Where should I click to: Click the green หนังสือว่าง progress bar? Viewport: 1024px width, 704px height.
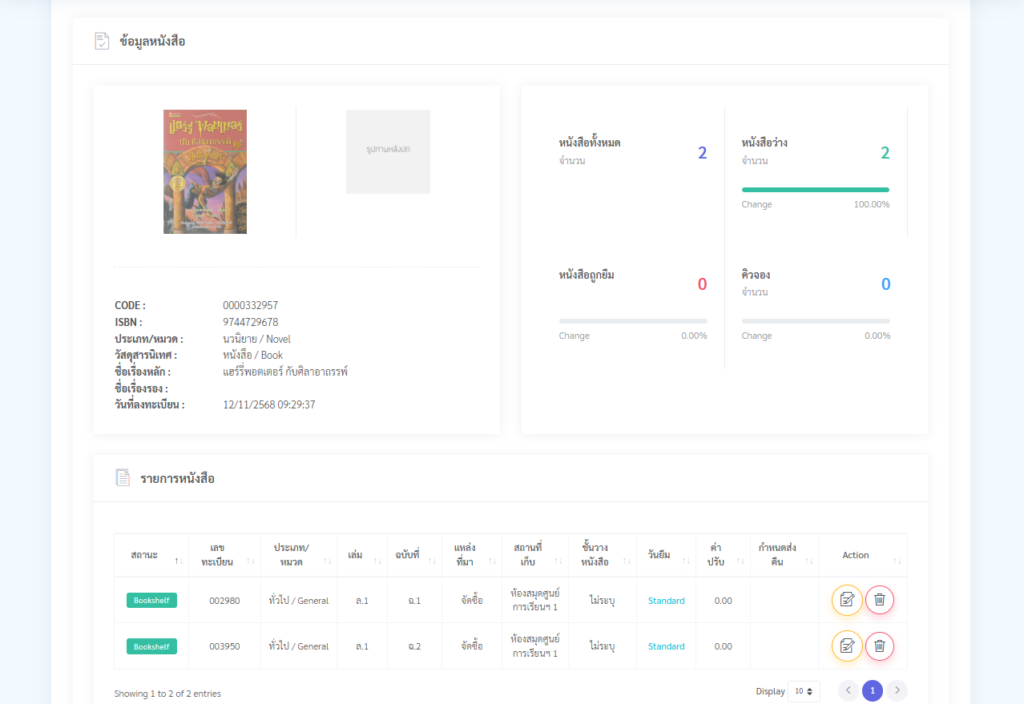[815, 189]
